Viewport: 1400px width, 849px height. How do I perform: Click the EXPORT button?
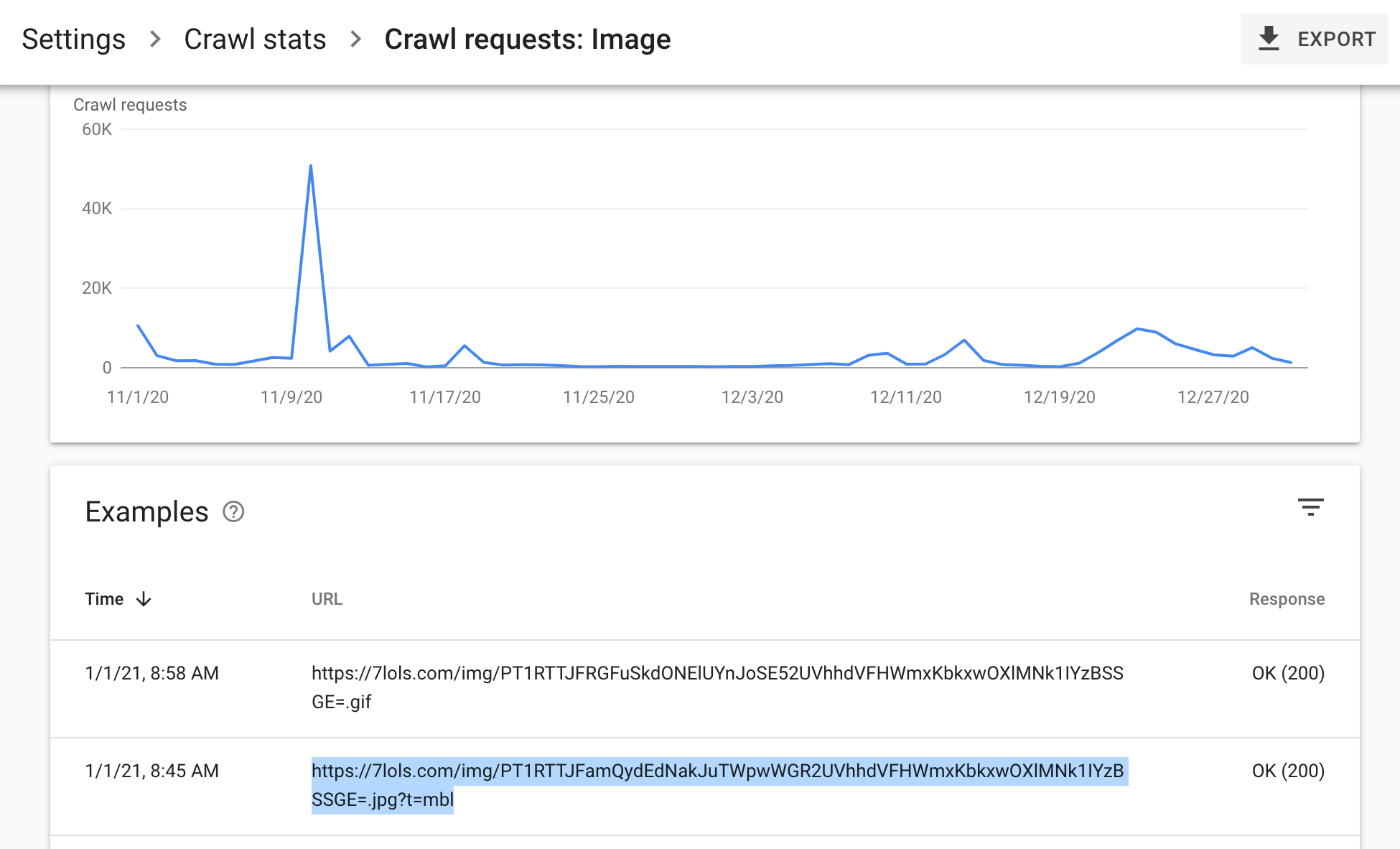(x=1314, y=39)
